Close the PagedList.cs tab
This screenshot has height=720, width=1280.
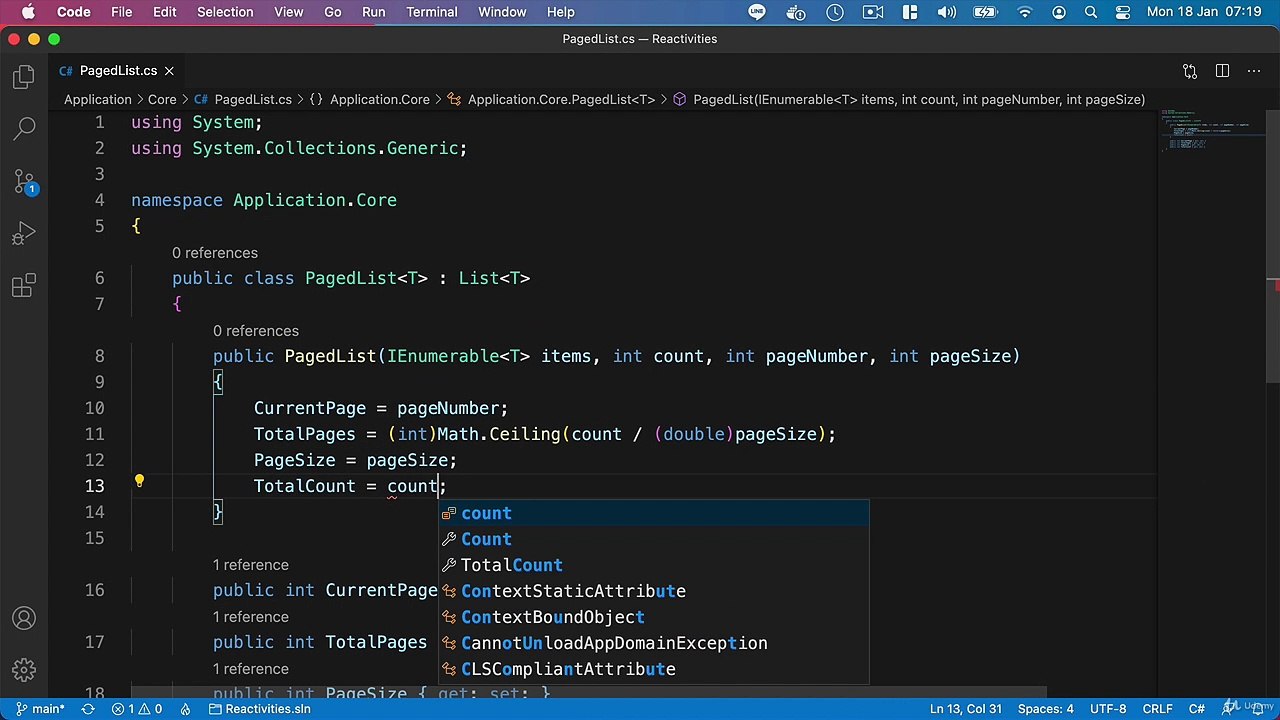tap(169, 71)
